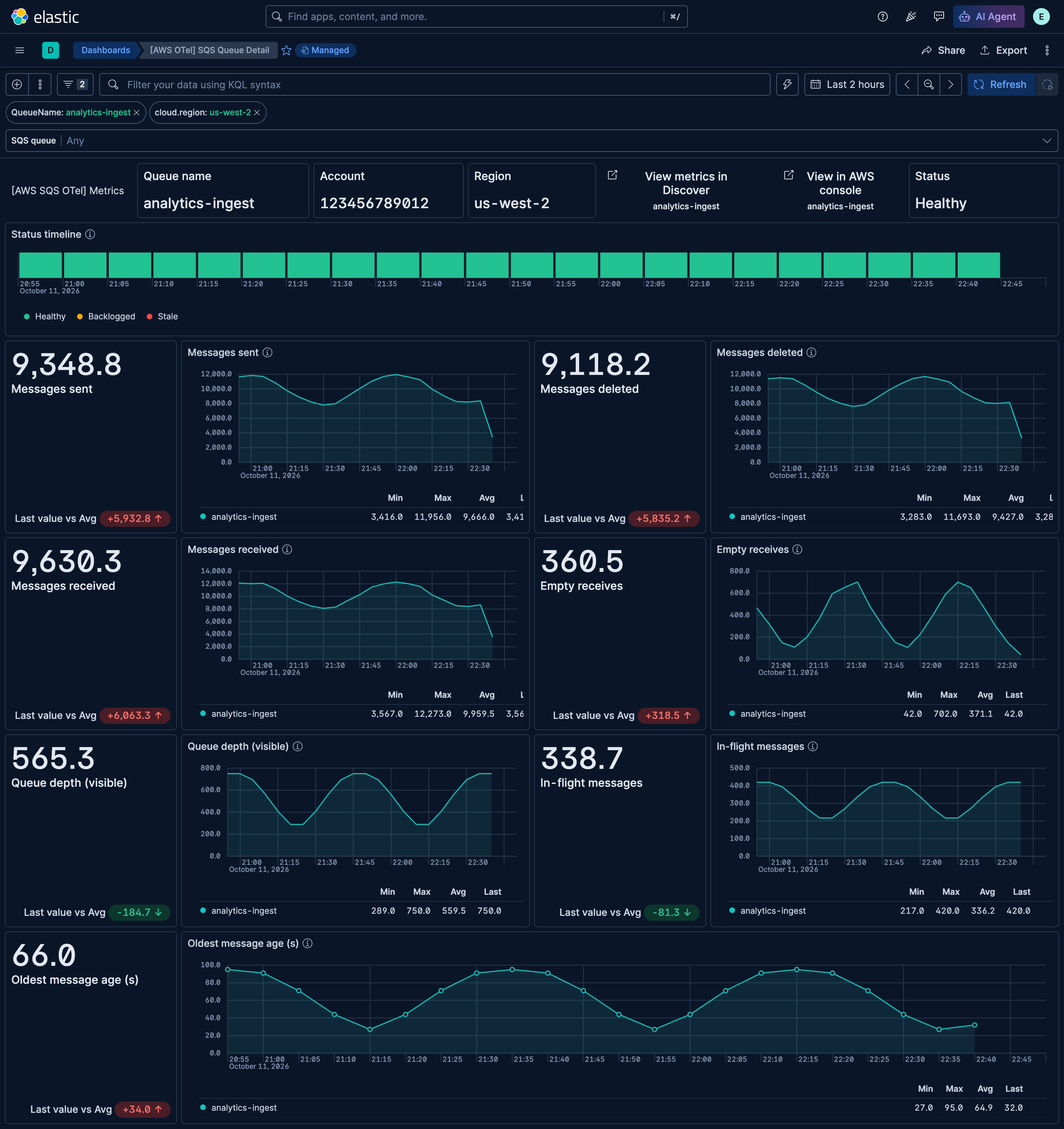Add a filter with the plus icon

tap(17, 84)
